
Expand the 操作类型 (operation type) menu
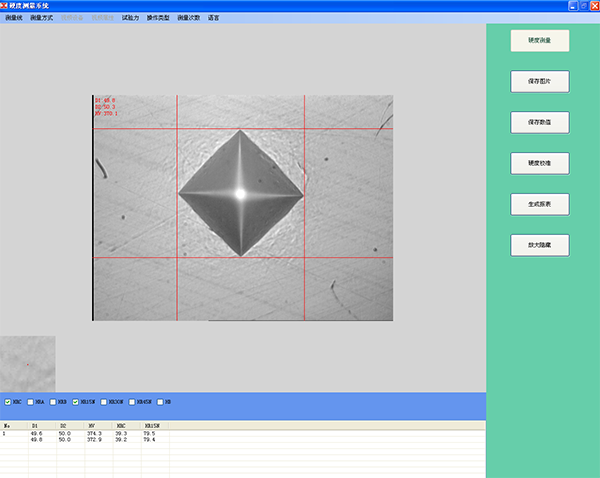coord(158,18)
